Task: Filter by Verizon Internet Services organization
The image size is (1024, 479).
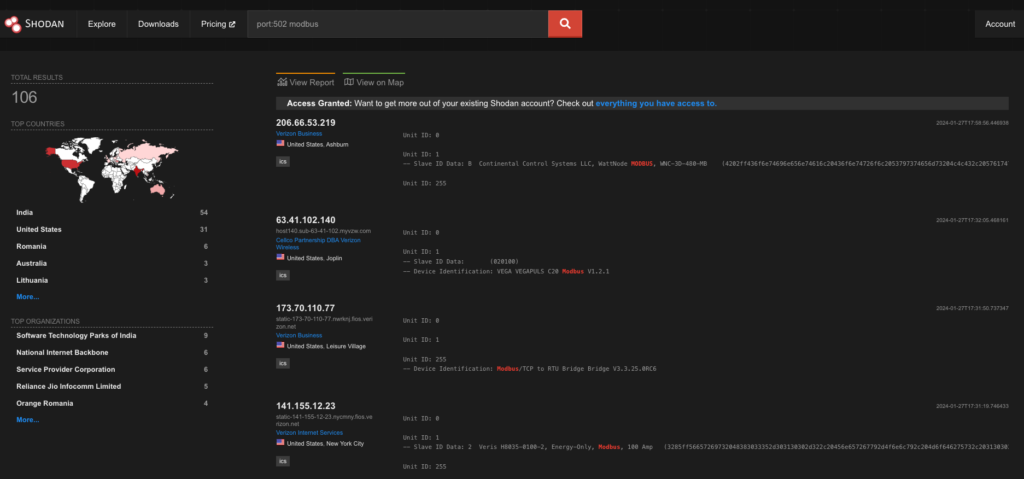Action: coord(310,433)
